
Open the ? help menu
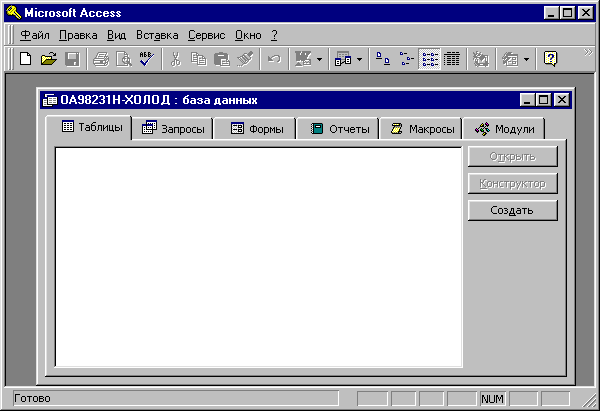(274, 35)
